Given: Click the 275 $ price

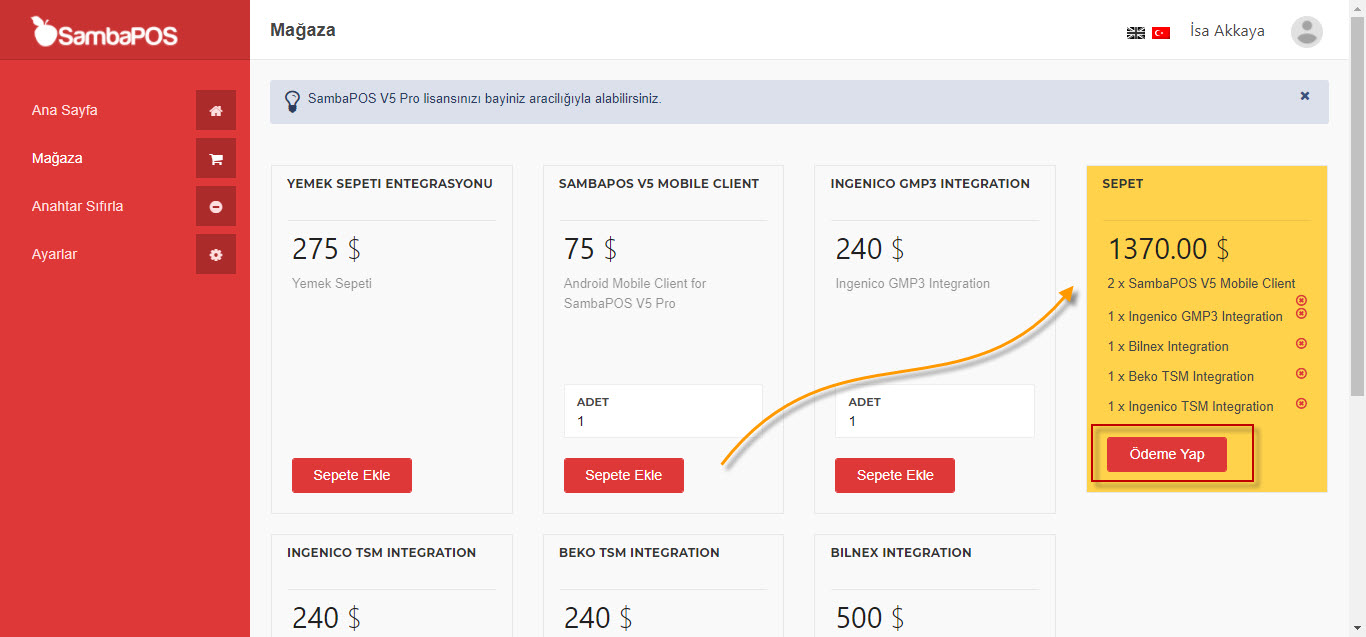Looking at the screenshot, I should click(327, 248).
